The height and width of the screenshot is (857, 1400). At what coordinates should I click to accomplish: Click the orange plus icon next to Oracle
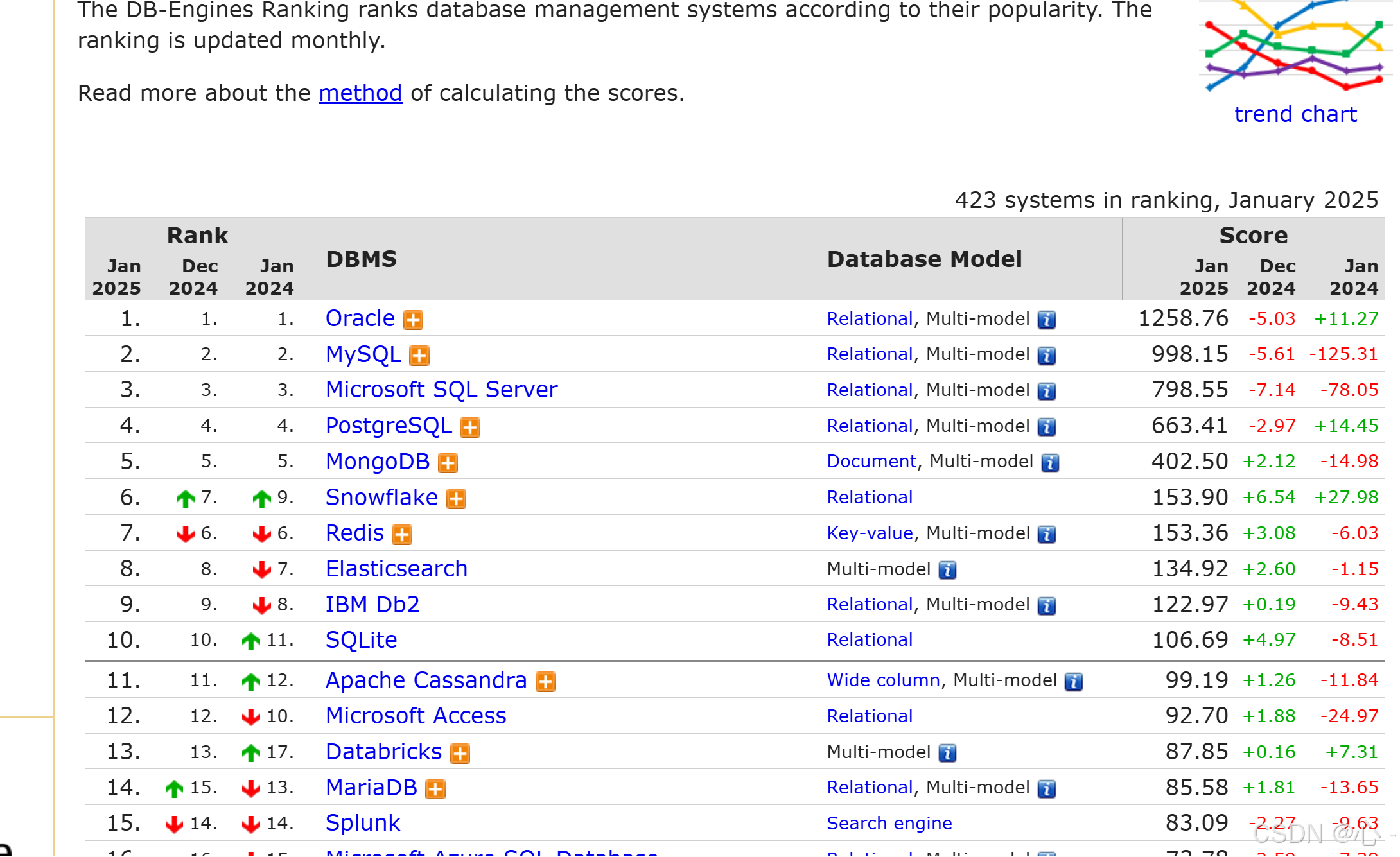(x=413, y=320)
